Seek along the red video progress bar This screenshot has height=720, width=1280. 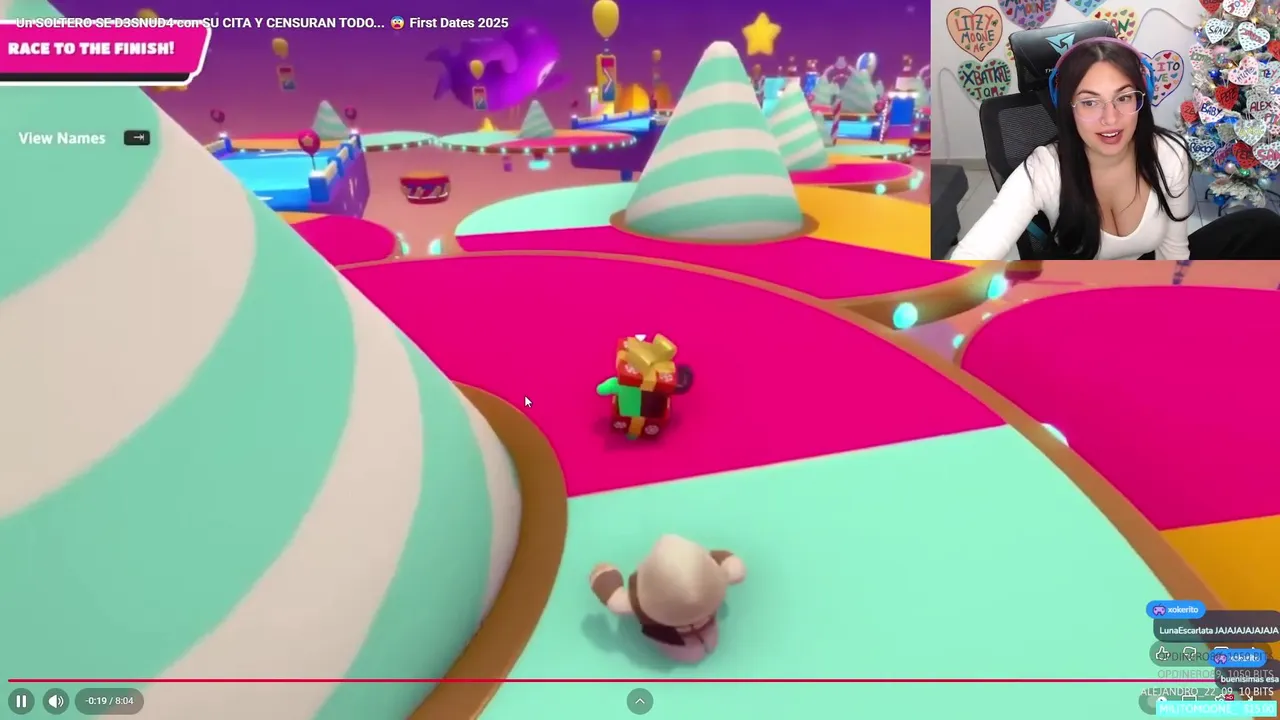640,680
